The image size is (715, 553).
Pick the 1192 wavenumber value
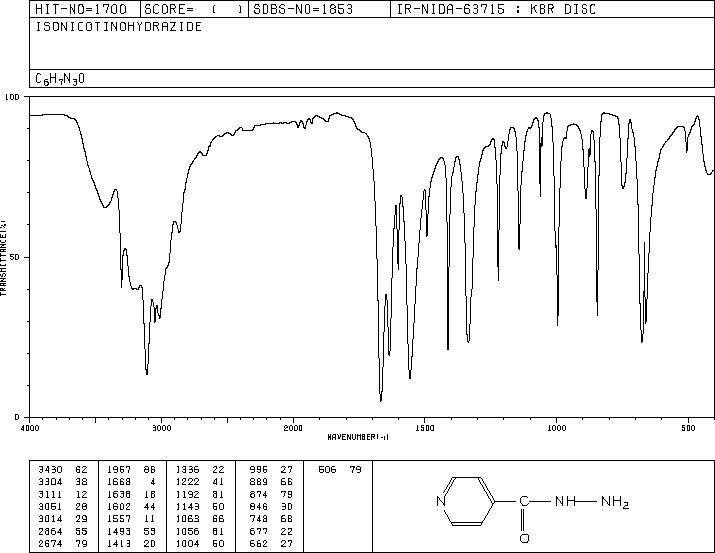click(x=187, y=494)
